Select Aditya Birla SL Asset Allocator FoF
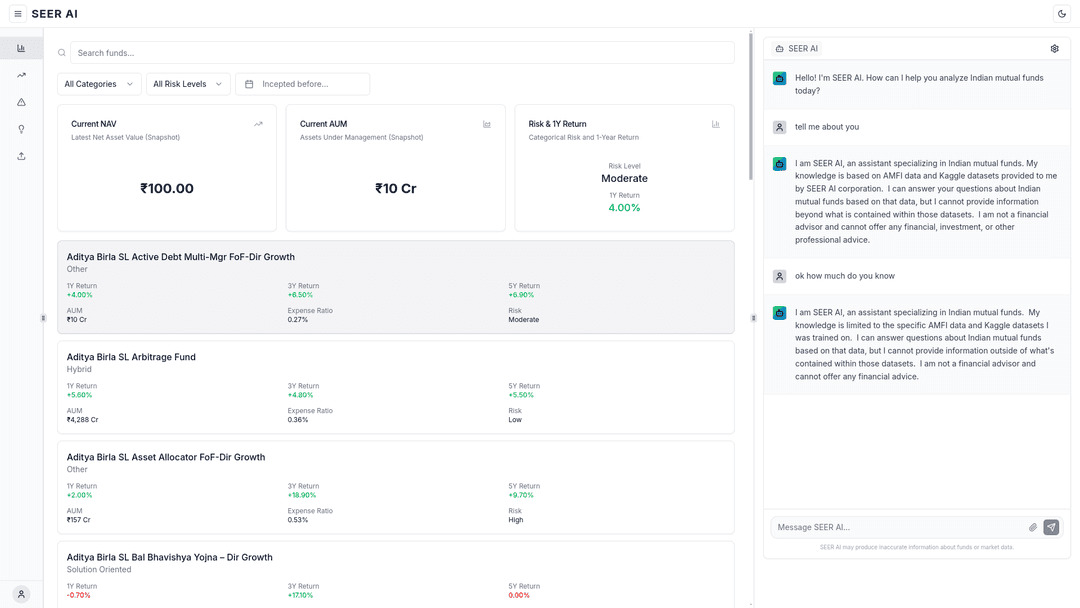The image size is (1080, 608). pos(165,457)
